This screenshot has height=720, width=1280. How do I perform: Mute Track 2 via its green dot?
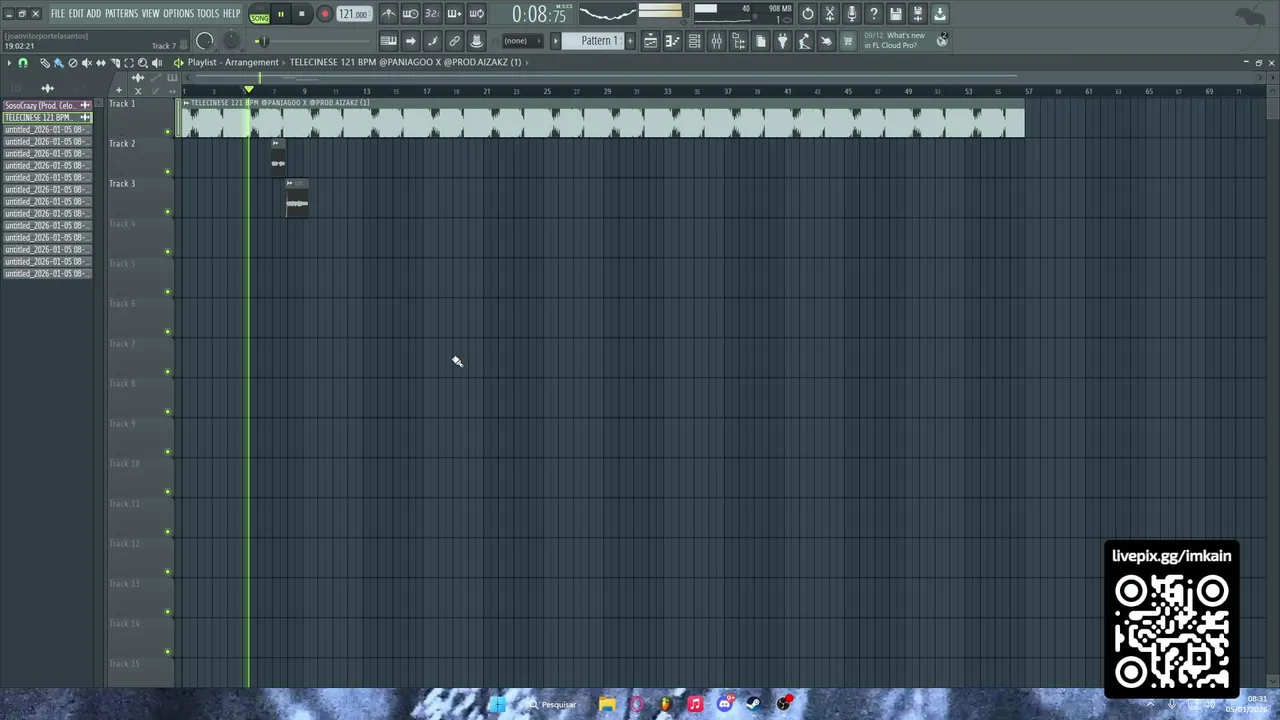(168, 171)
